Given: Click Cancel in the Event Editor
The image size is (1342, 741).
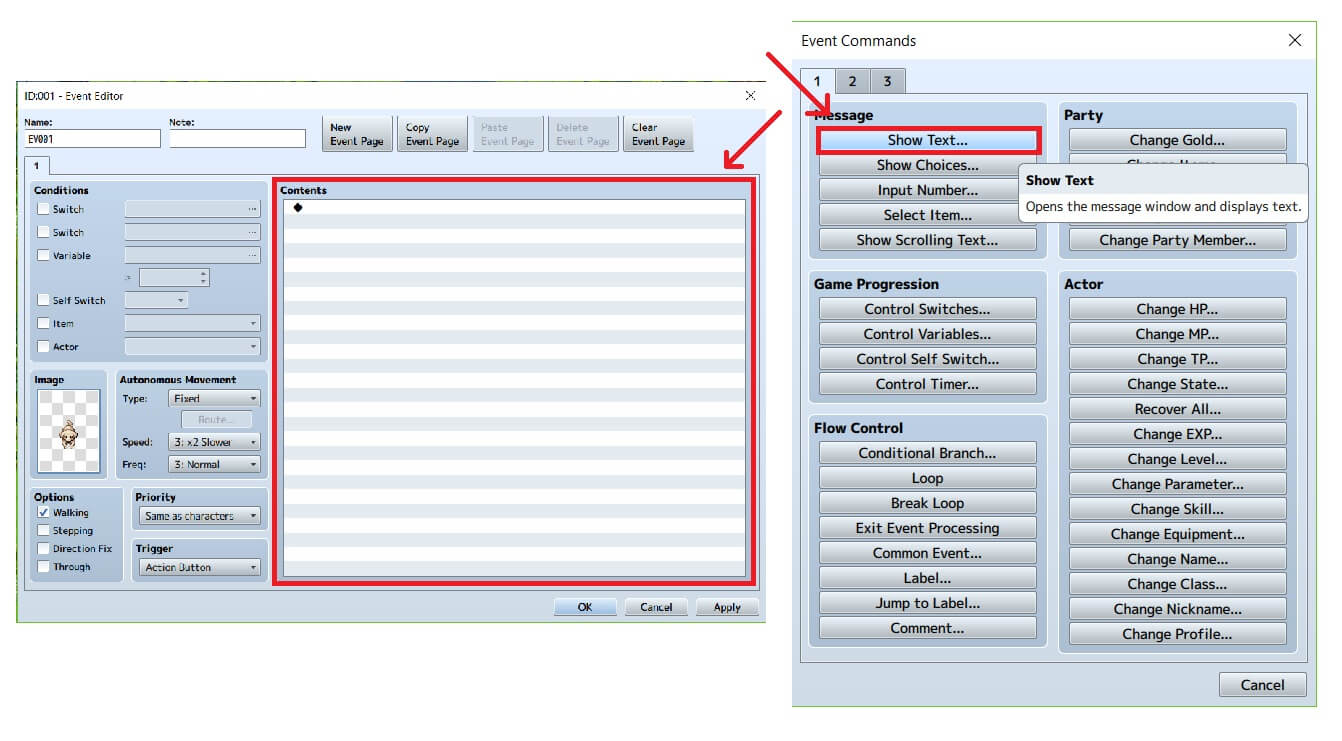Looking at the screenshot, I should click(656, 607).
